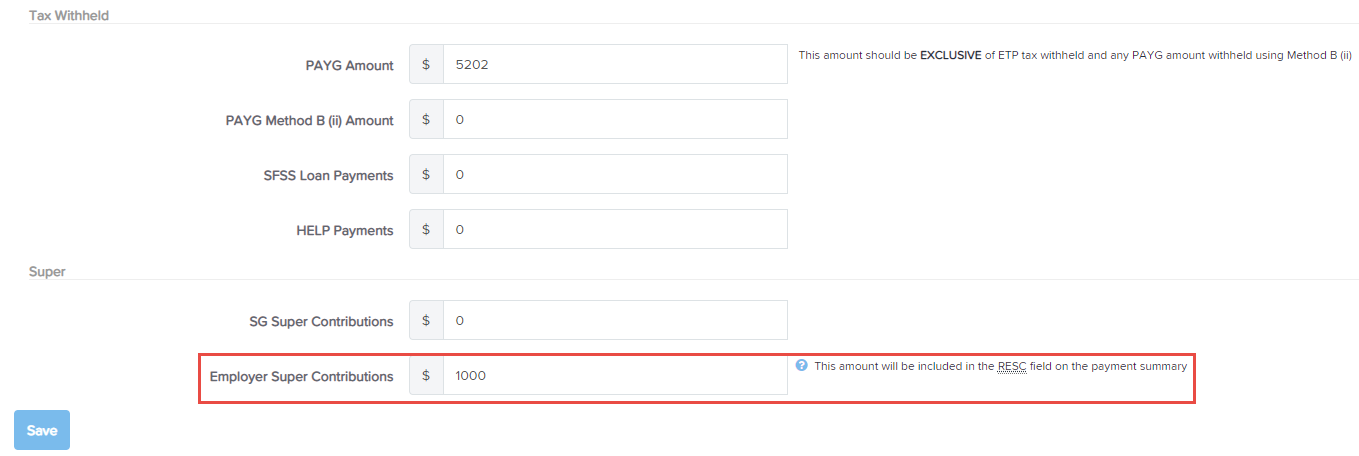Viewport: 1359px width, 456px height.
Task: Click the help icon beside RESC note
Action: [801, 366]
